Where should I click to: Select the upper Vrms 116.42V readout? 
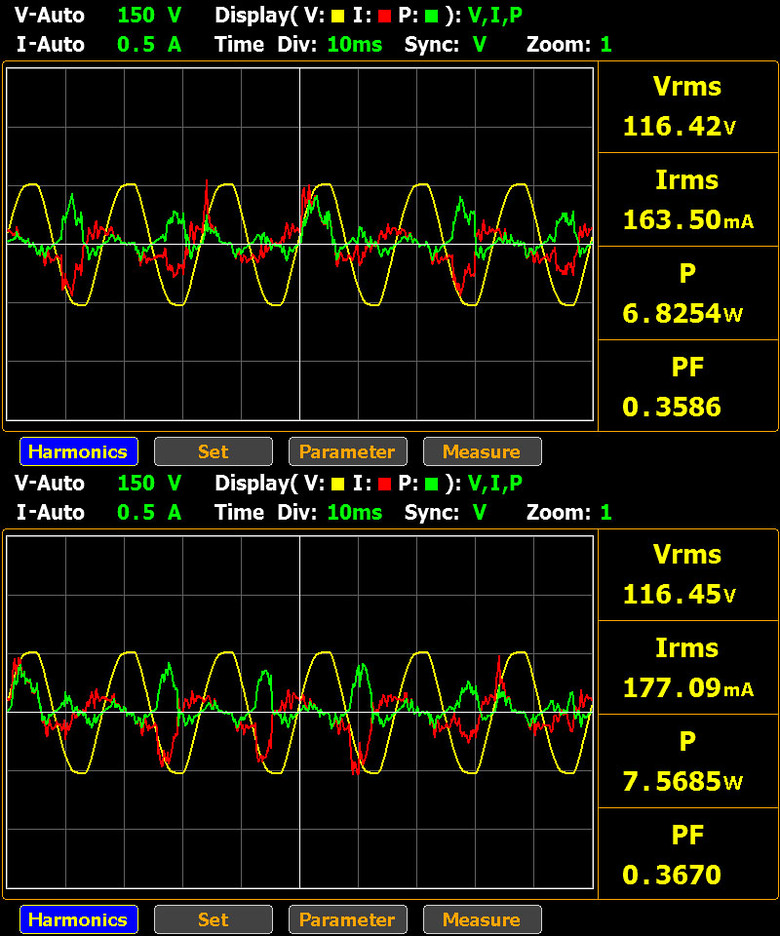687,106
